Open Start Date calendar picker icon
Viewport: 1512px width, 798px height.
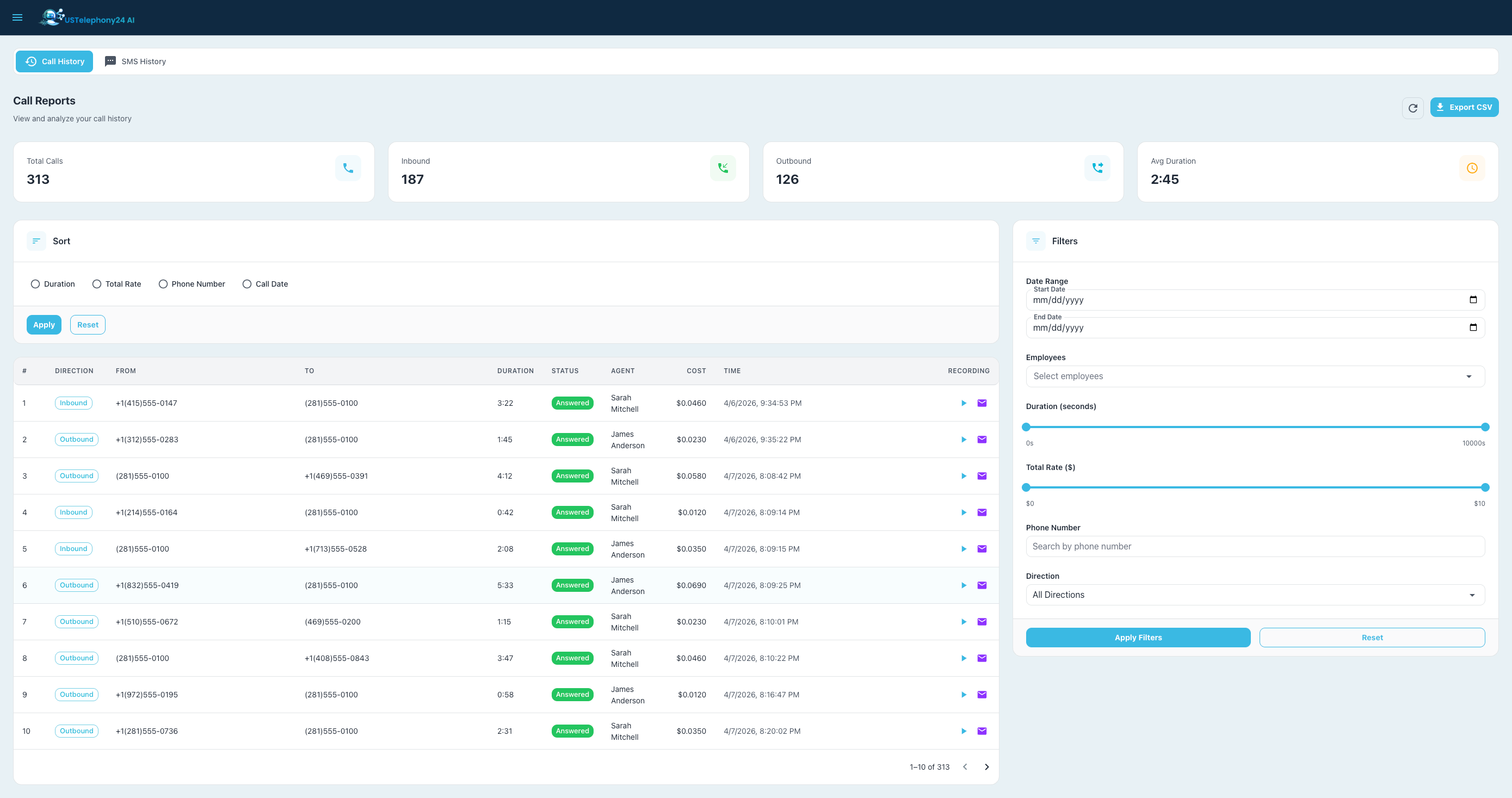coord(1473,300)
